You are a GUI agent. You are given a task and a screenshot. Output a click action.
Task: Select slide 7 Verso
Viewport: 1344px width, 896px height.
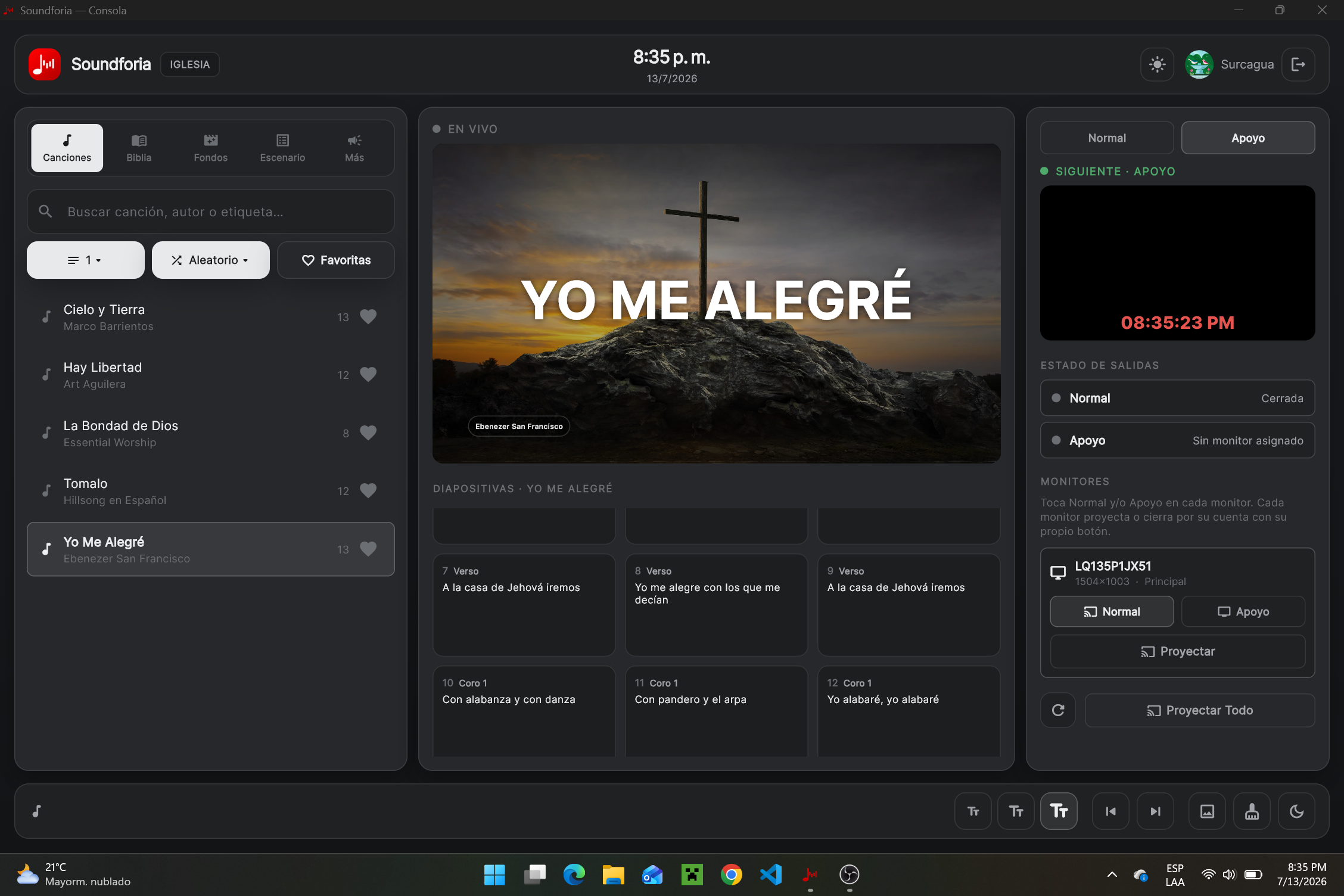click(x=524, y=605)
